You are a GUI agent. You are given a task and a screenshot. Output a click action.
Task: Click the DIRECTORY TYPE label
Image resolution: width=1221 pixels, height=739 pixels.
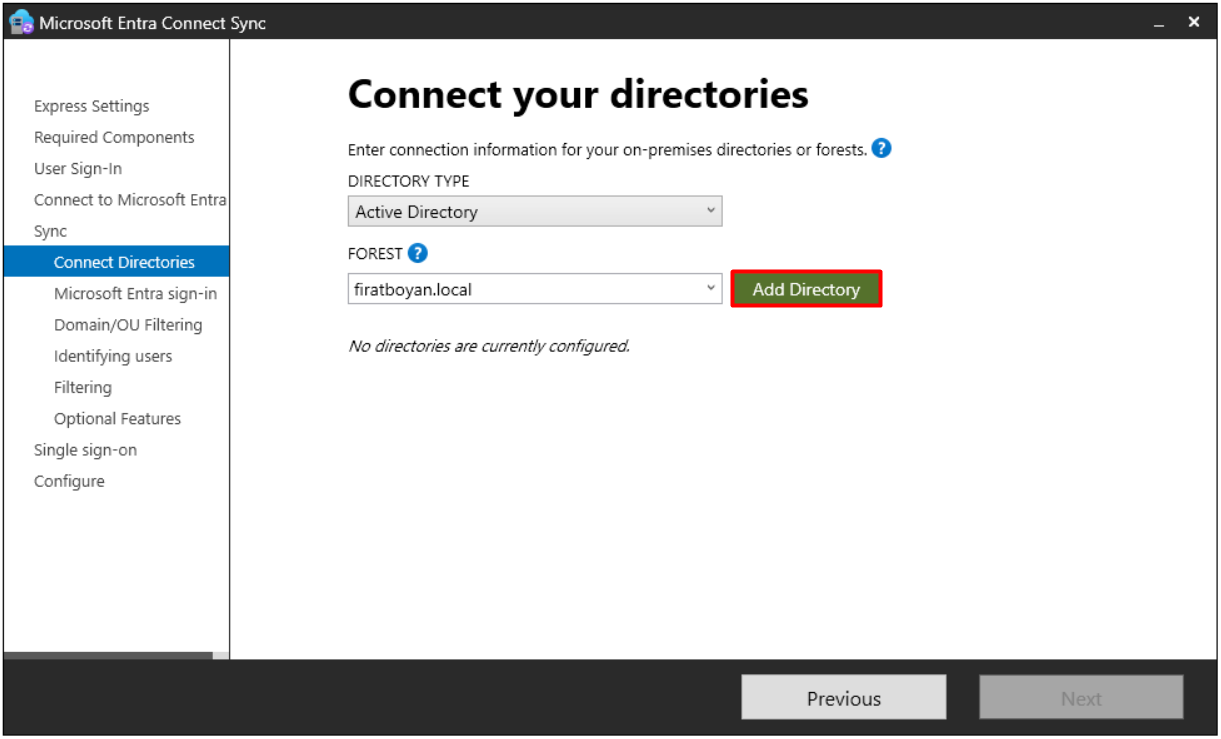click(408, 181)
